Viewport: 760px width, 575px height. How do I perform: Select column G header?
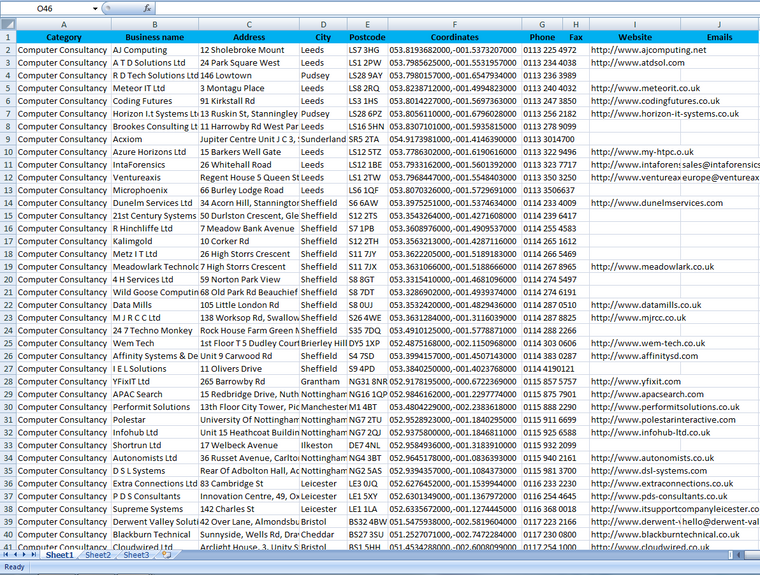tap(542, 24)
